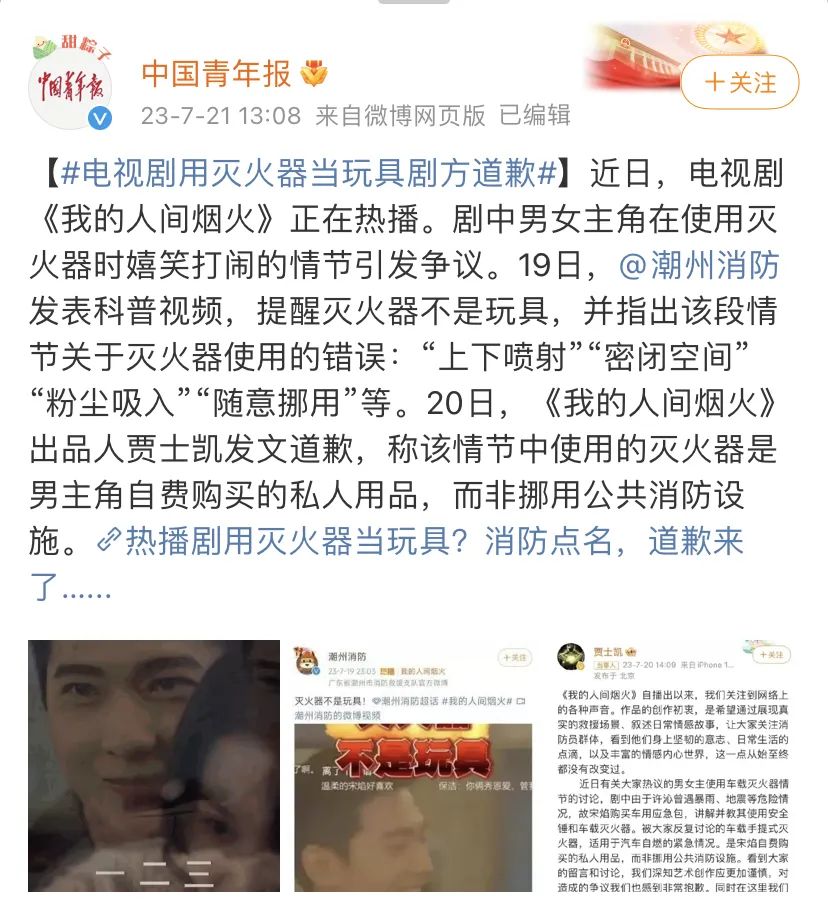Tap the chain link icon before 热播剧

[108, 540]
